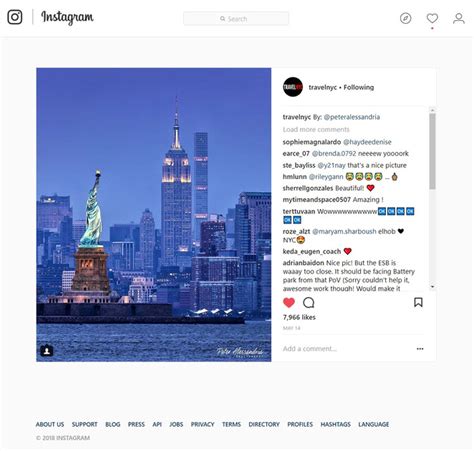This screenshot has height=451, width=474.
Task: Open the three-dot more options icon
Action: coord(420,349)
